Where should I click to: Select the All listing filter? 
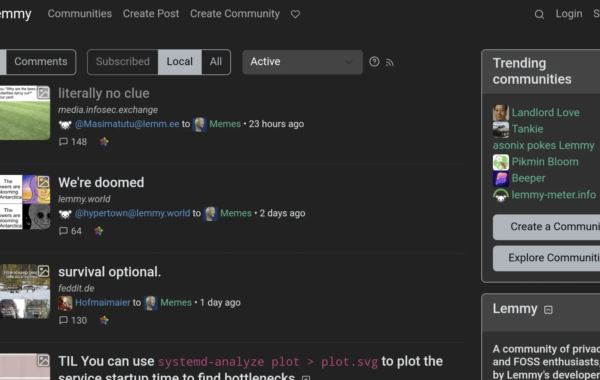(216, 62)
